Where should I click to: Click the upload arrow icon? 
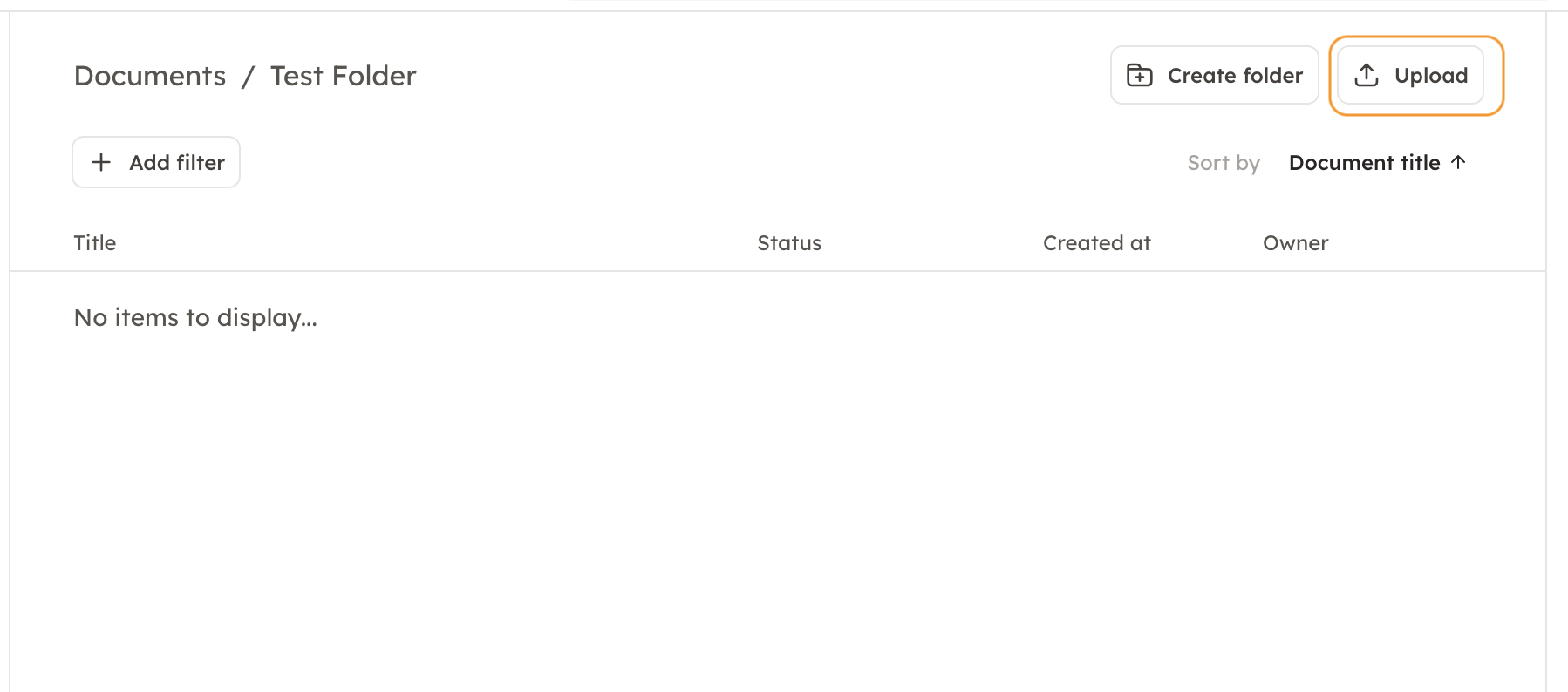click(x=1367, y=76)
